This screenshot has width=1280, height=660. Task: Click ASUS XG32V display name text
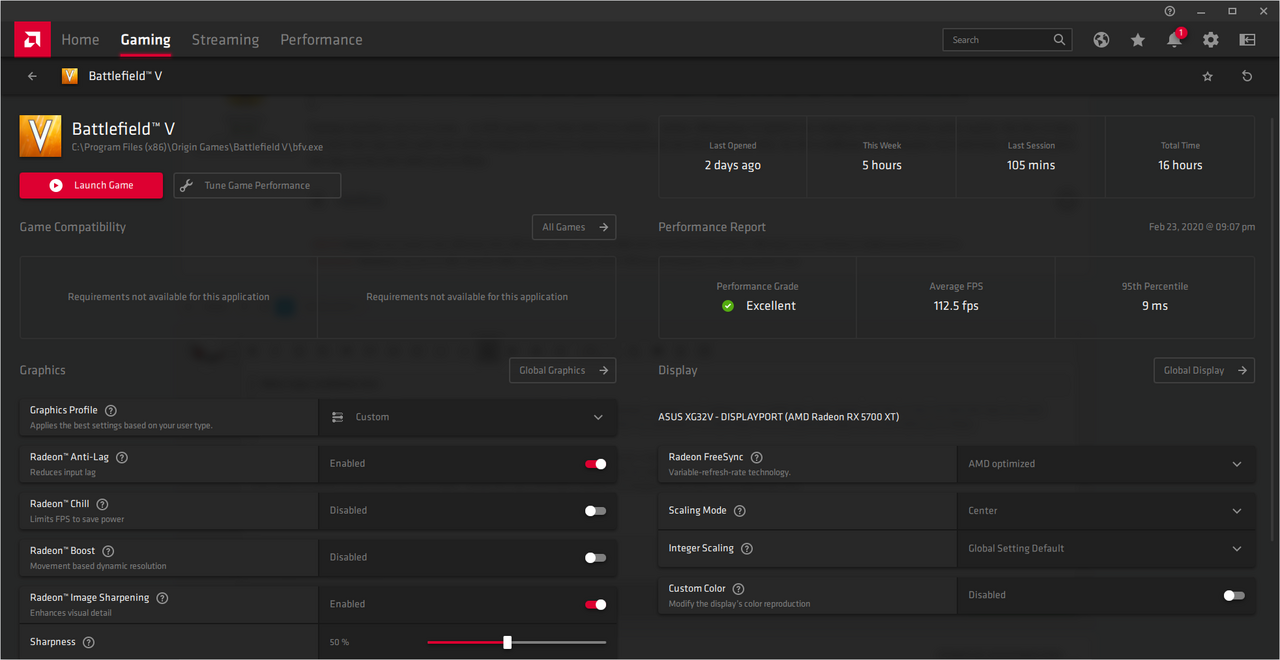778,417
